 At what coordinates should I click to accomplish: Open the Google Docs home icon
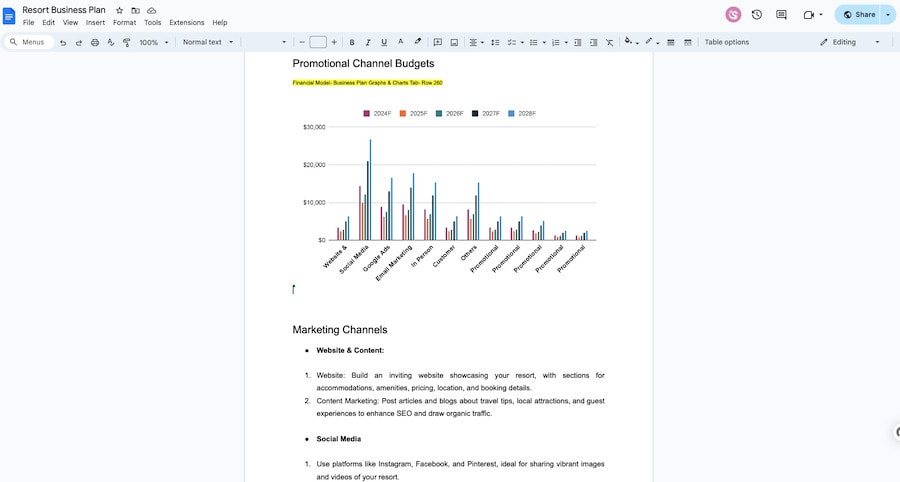click(x=9, y=15)
